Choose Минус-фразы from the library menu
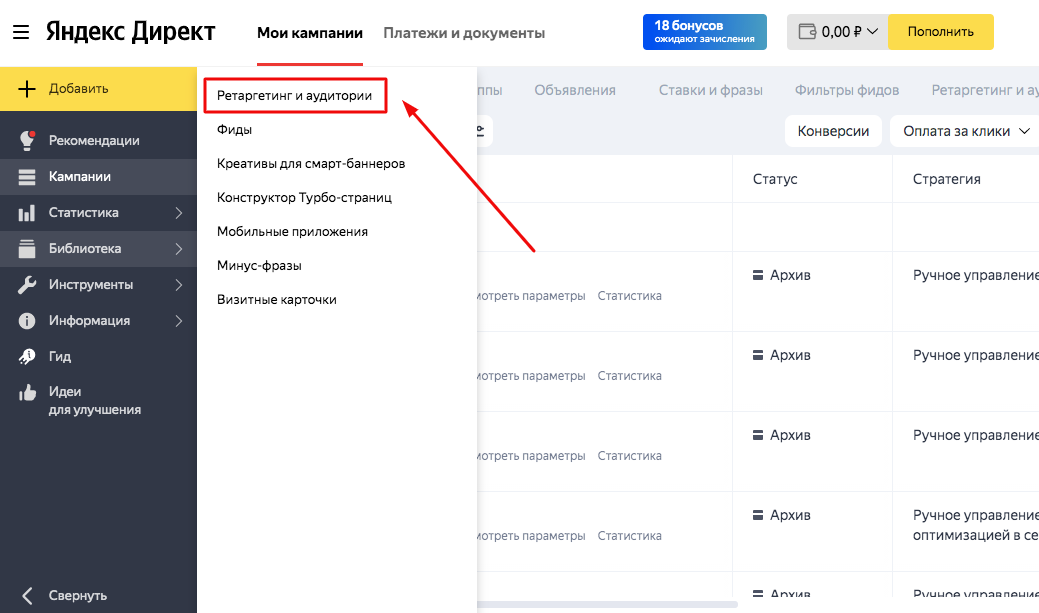 tap(259, 266)
